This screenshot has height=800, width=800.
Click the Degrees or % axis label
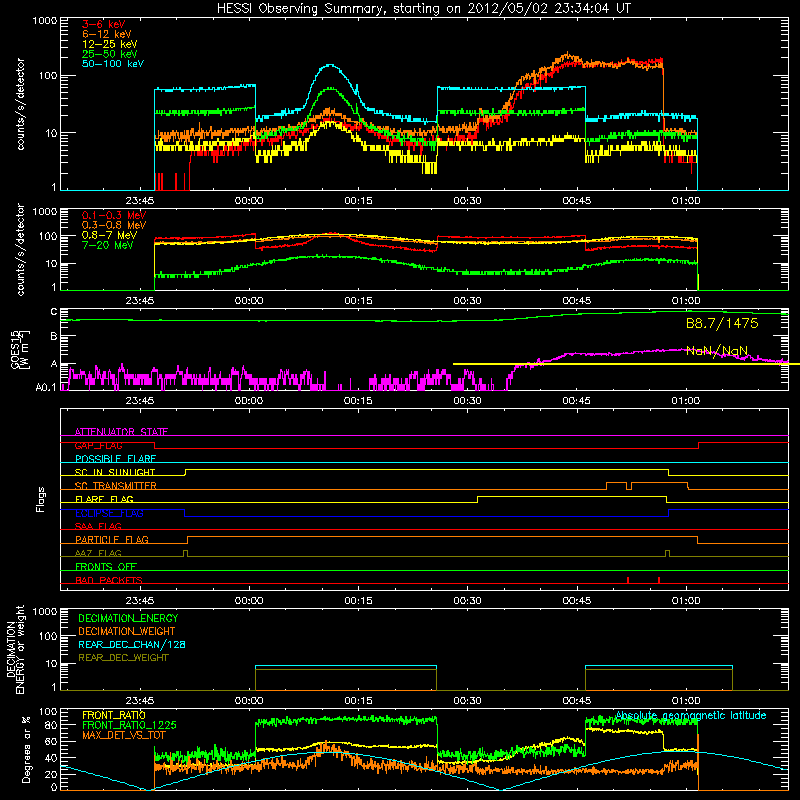26,749
